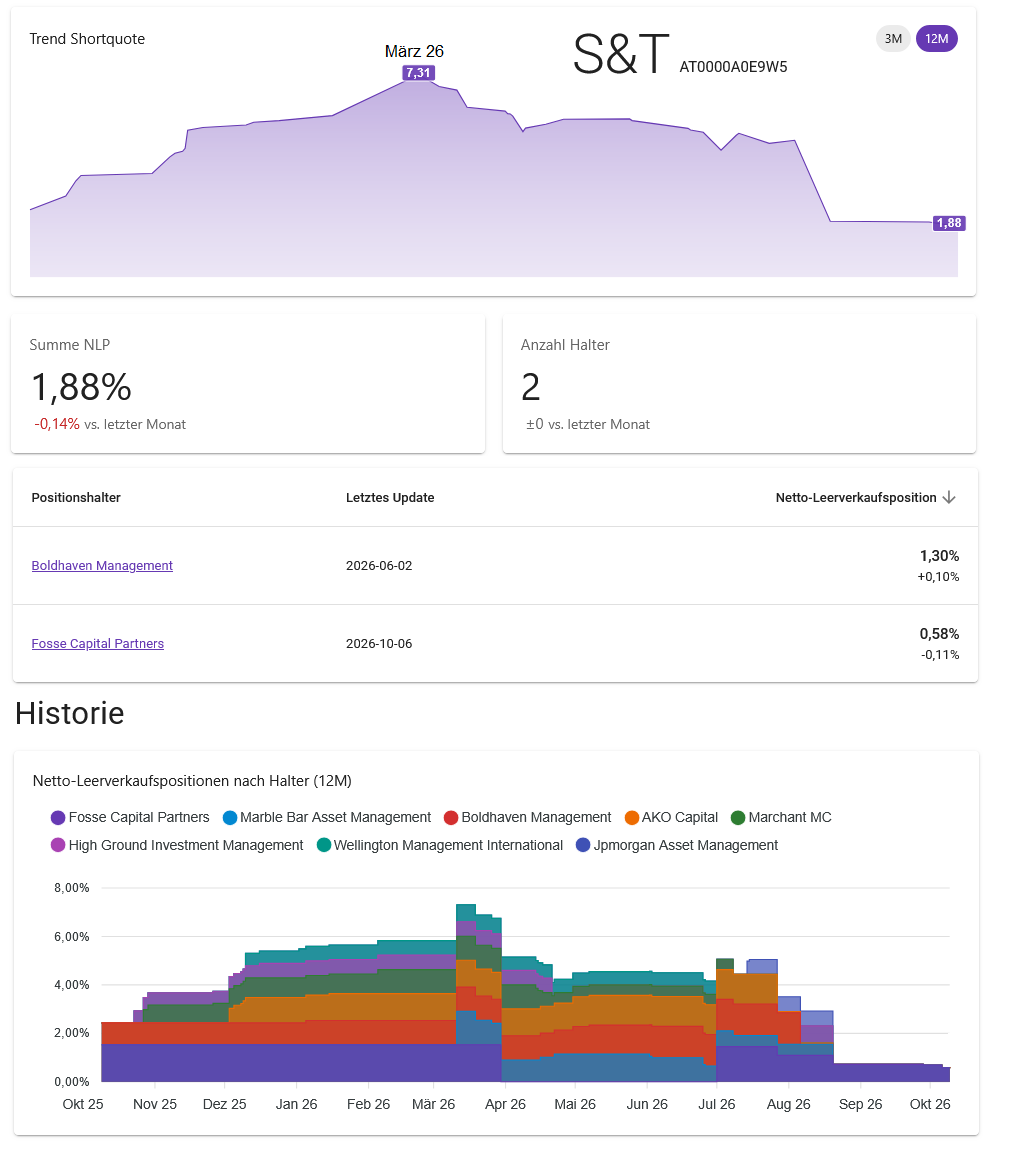
Task: Click date 2026-10-06 in Fosse row
Action: click(x=379, y=643)
